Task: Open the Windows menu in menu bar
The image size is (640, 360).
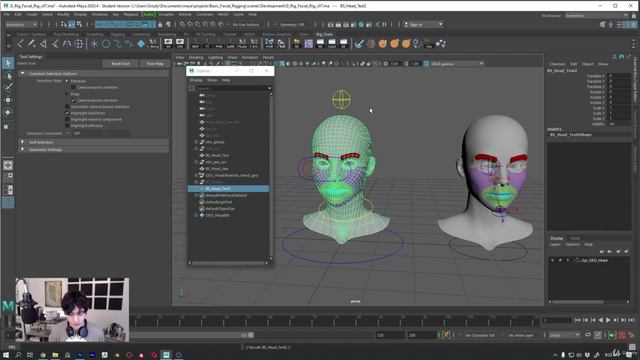Action: [100, 14]
